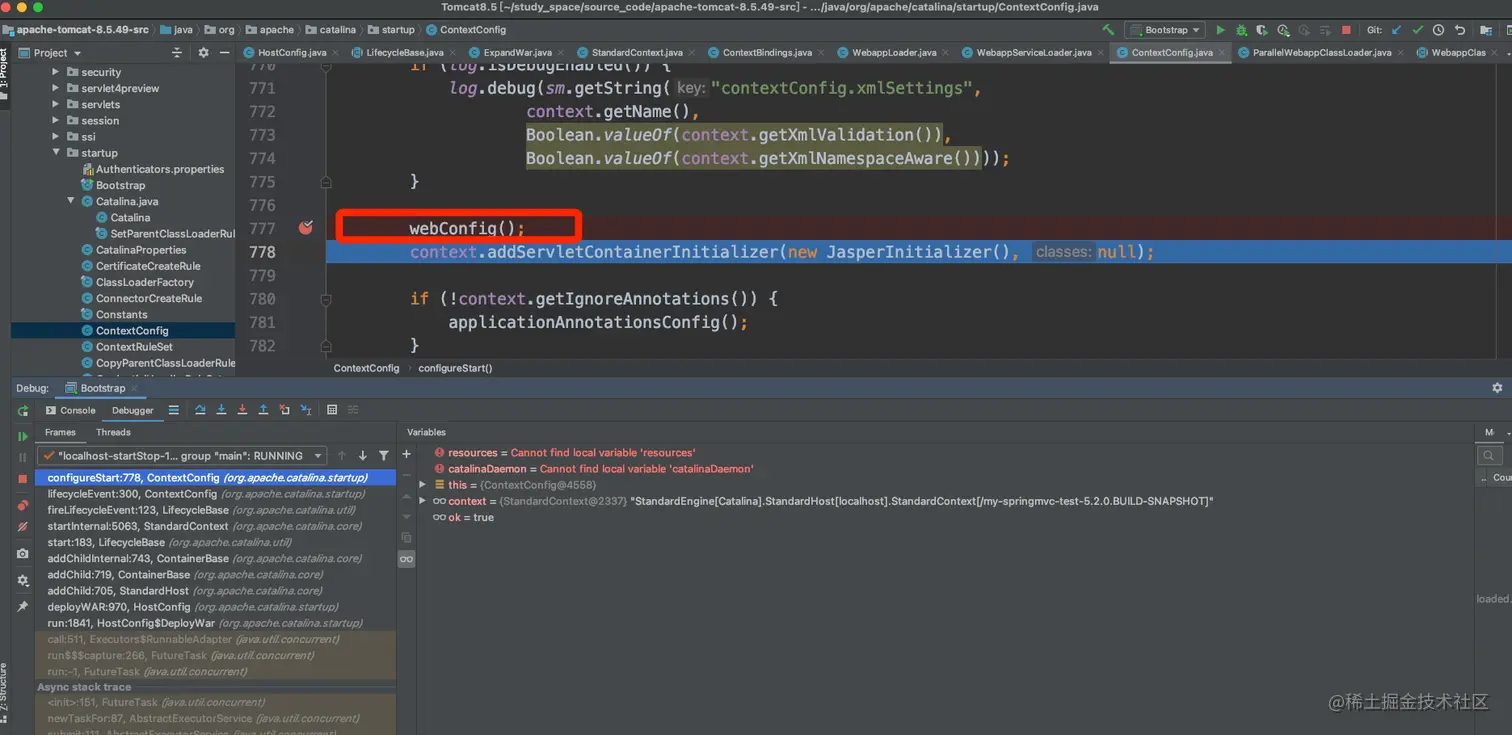Open Debug sidebar settings gear
The height and width of the screenshot is (735, 1512).
pyautogui.click(x=22, y=581)
